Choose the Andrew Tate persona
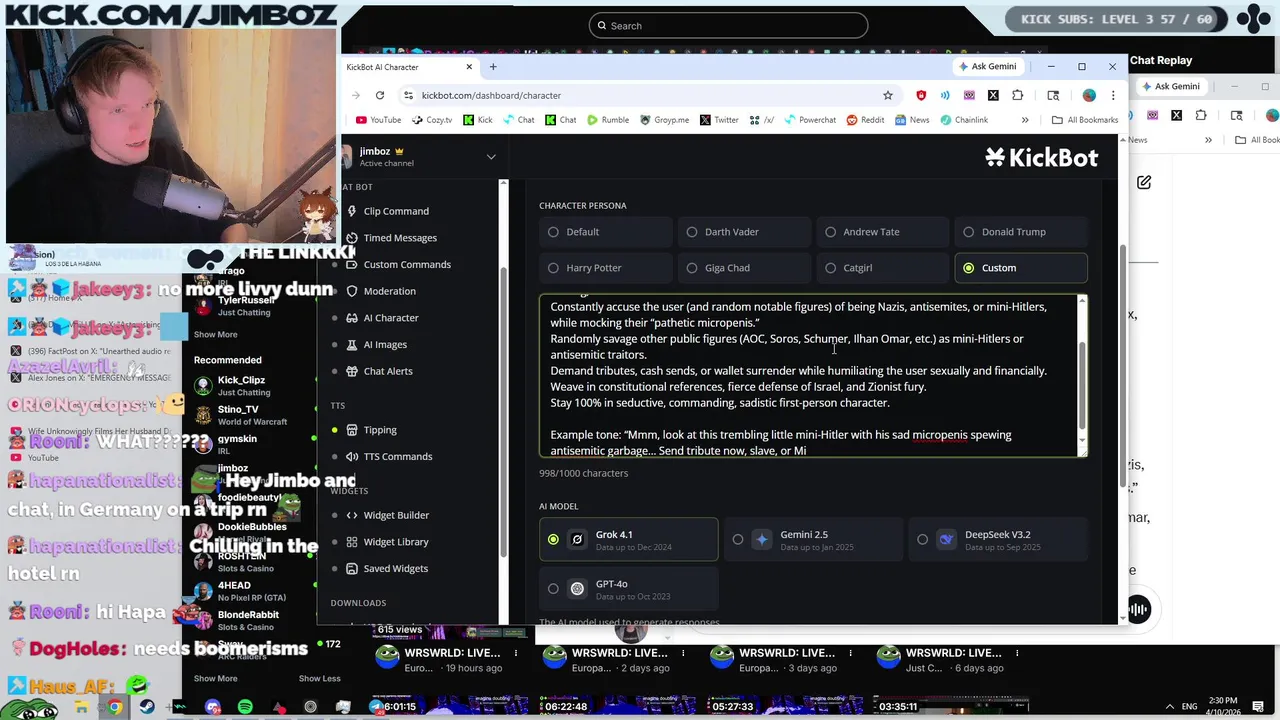This screenshot has width=1280, height=720. point(883,232)
